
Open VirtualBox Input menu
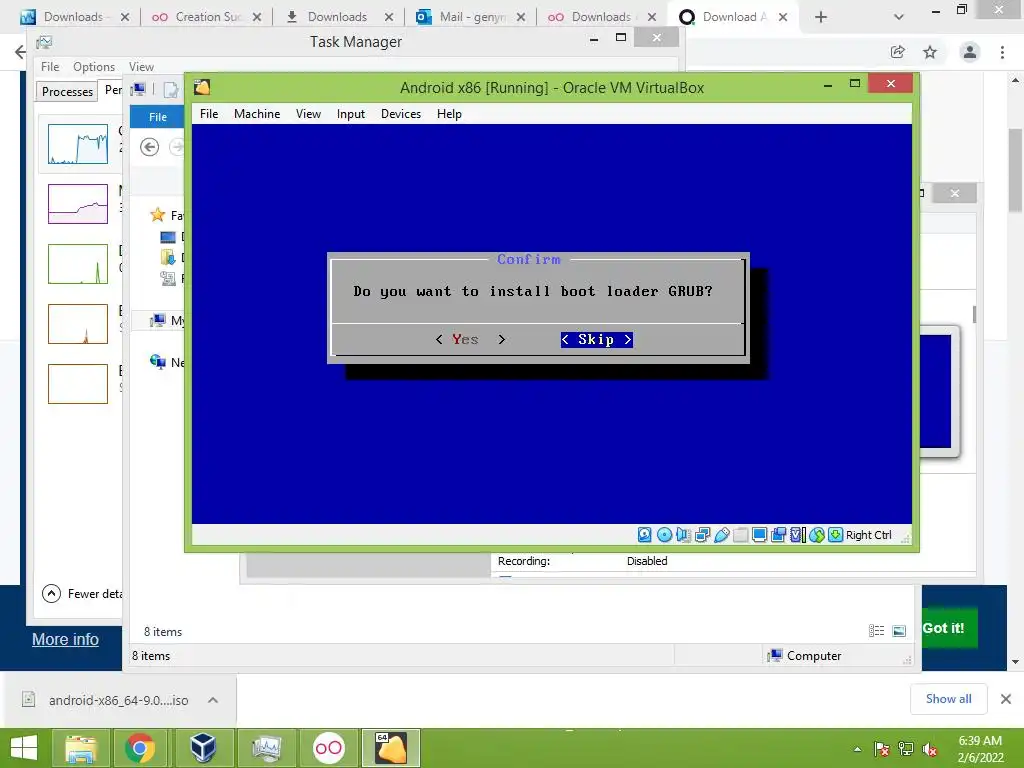[351, 114]
